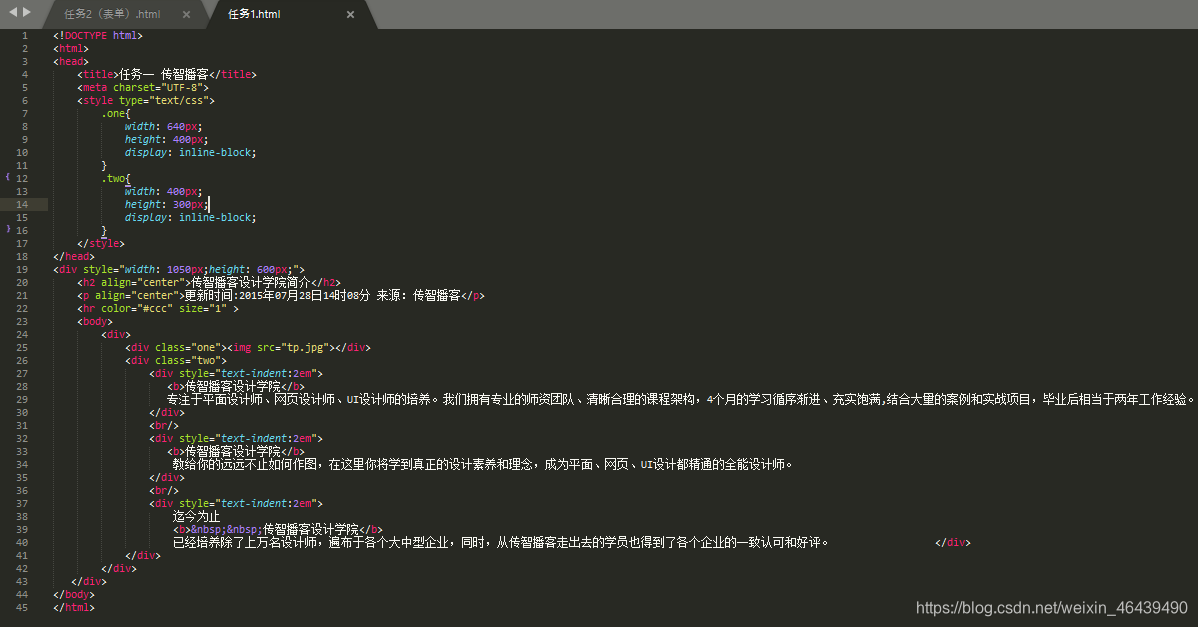
Task: Click display: inline-block; on line 15
Action: (x=190, y=218)
